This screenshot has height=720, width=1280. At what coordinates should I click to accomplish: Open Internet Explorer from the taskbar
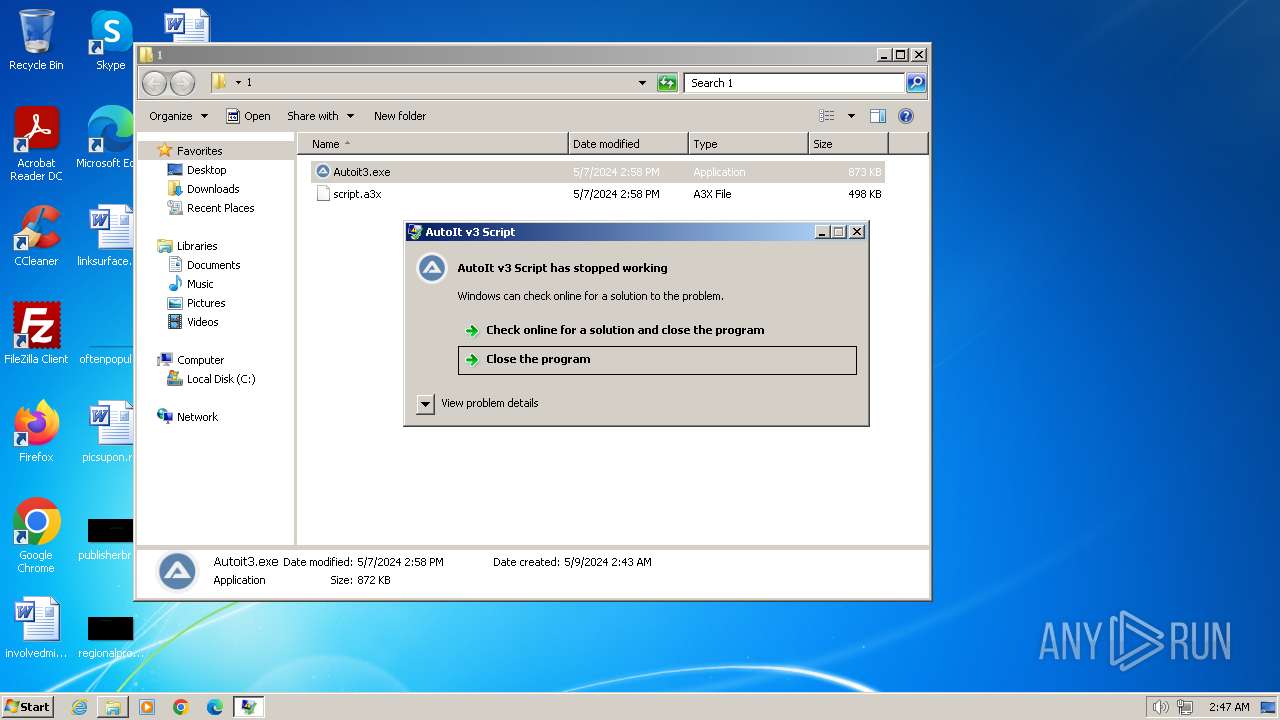[79, 707]
